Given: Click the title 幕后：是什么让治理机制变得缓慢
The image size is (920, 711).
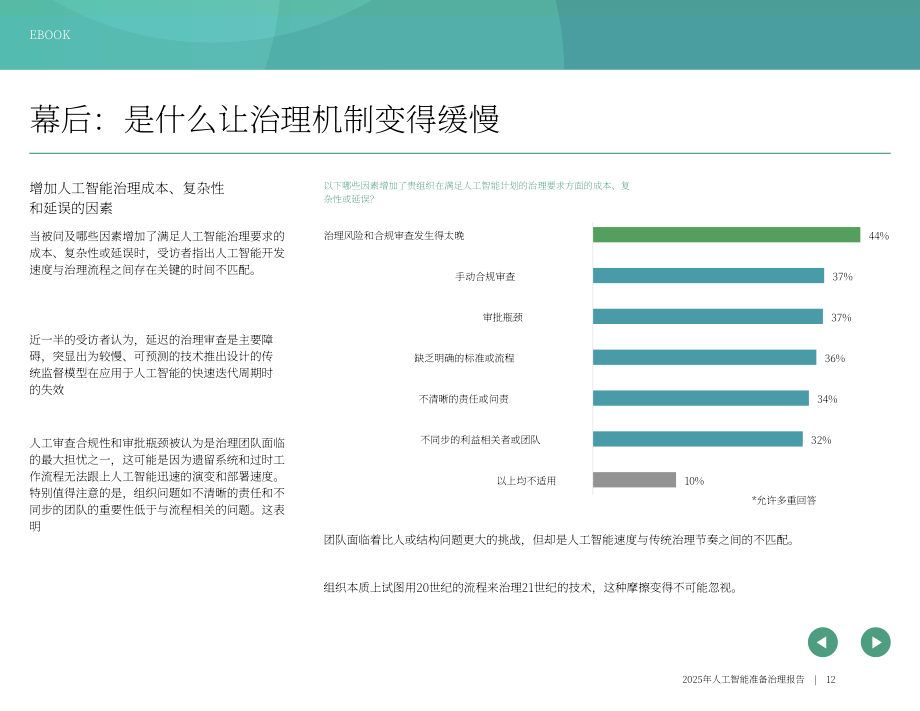Looking at the screenshot, I should [x=265, y=119].
